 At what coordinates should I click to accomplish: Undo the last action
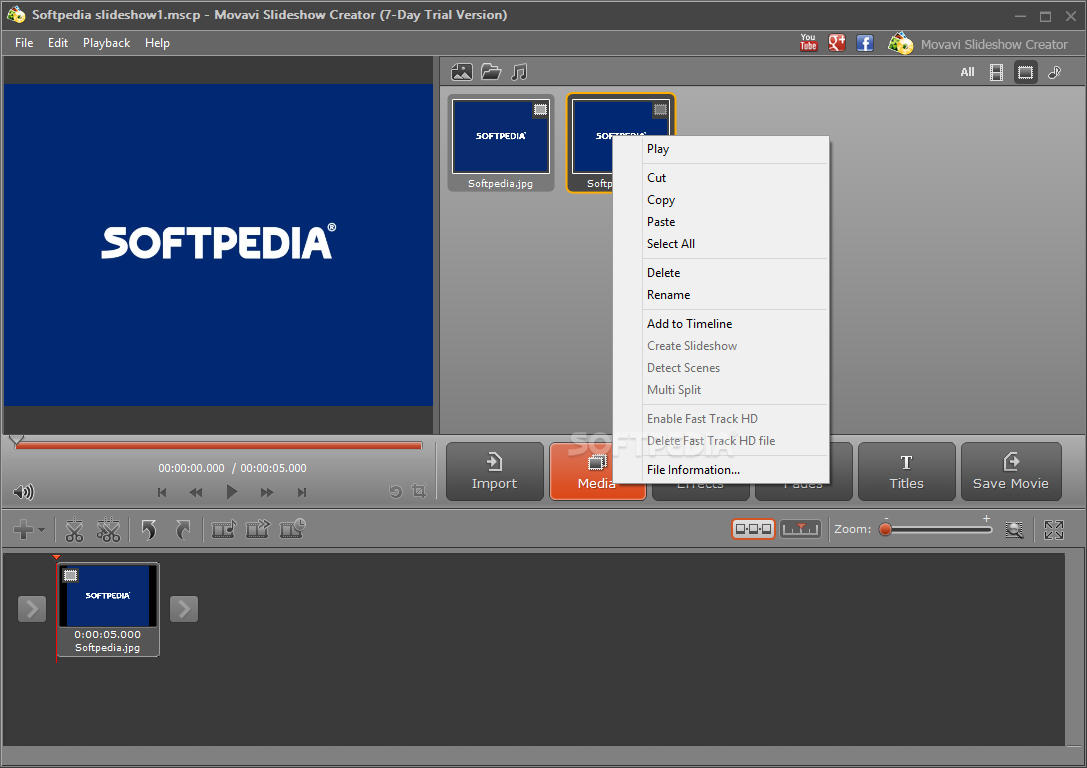[148, 530]
